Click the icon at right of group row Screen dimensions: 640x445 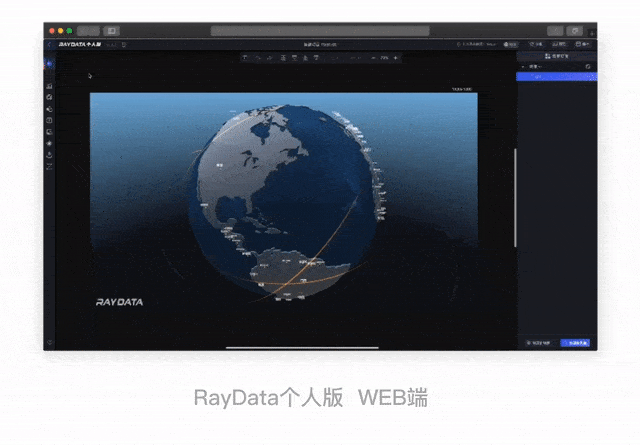(x=588, y=67)
